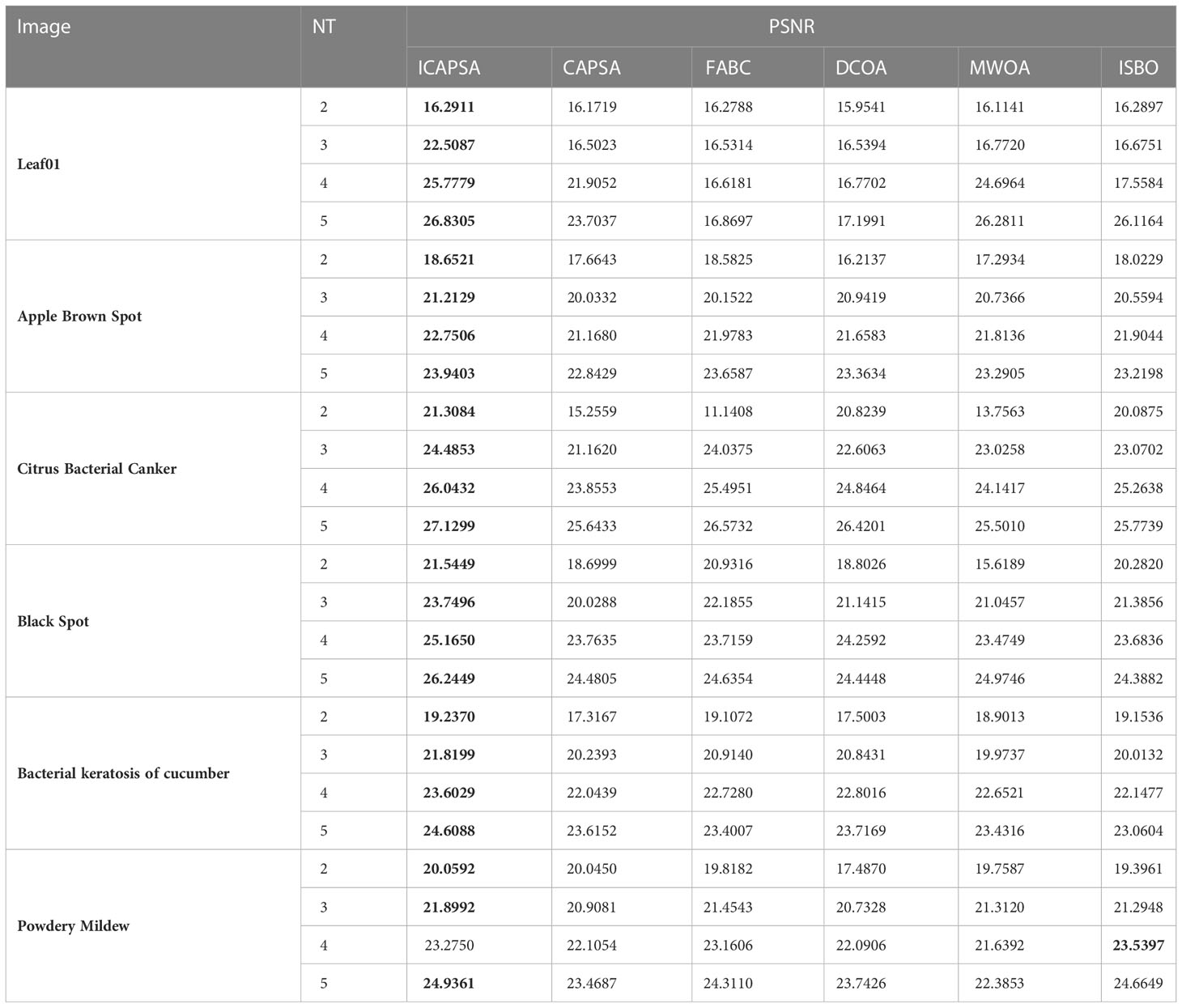The width and height of the screenshot is (1182, 1008).
Task: Select the value 23.9403
Action: coord(449,374)
